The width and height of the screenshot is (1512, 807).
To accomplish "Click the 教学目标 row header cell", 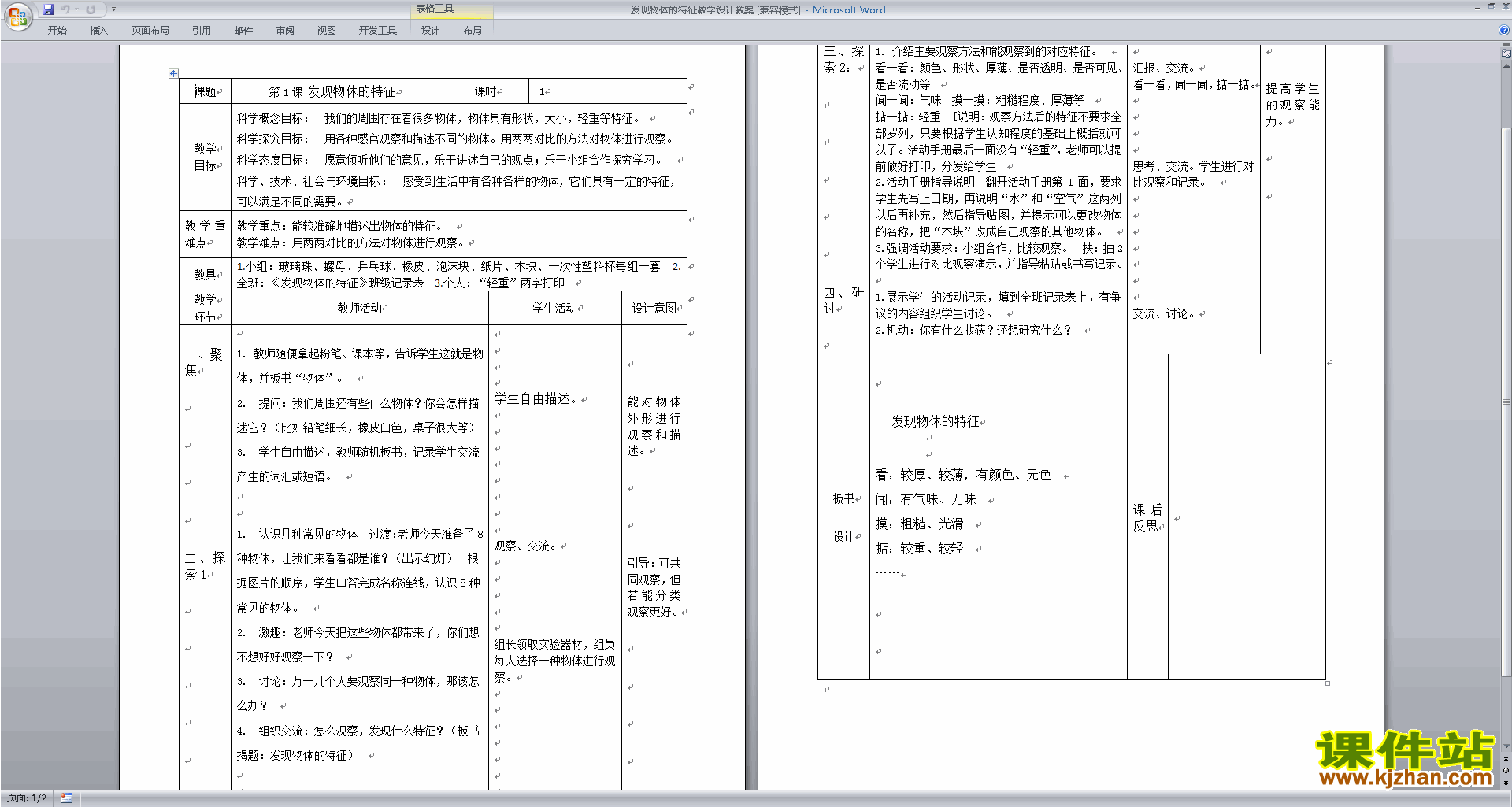I will pos(205,157).
